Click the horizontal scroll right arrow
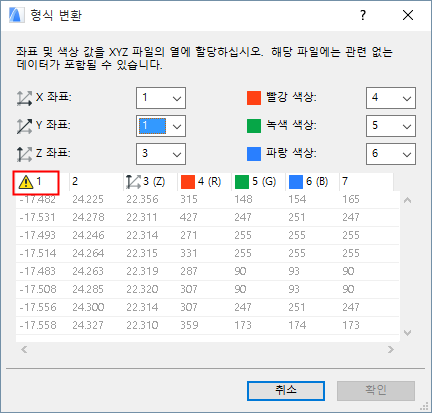This screenshot has height=413, width=432. click(x=391, y=349)
